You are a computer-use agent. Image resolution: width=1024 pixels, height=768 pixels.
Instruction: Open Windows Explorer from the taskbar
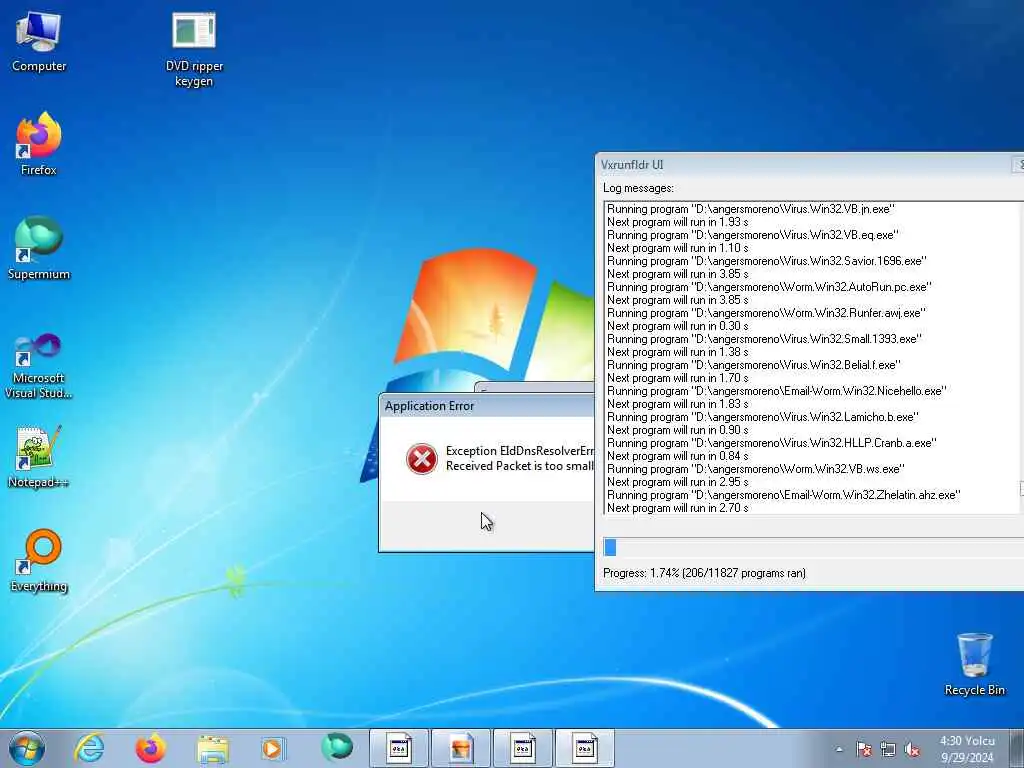click(x=212, y=748)
